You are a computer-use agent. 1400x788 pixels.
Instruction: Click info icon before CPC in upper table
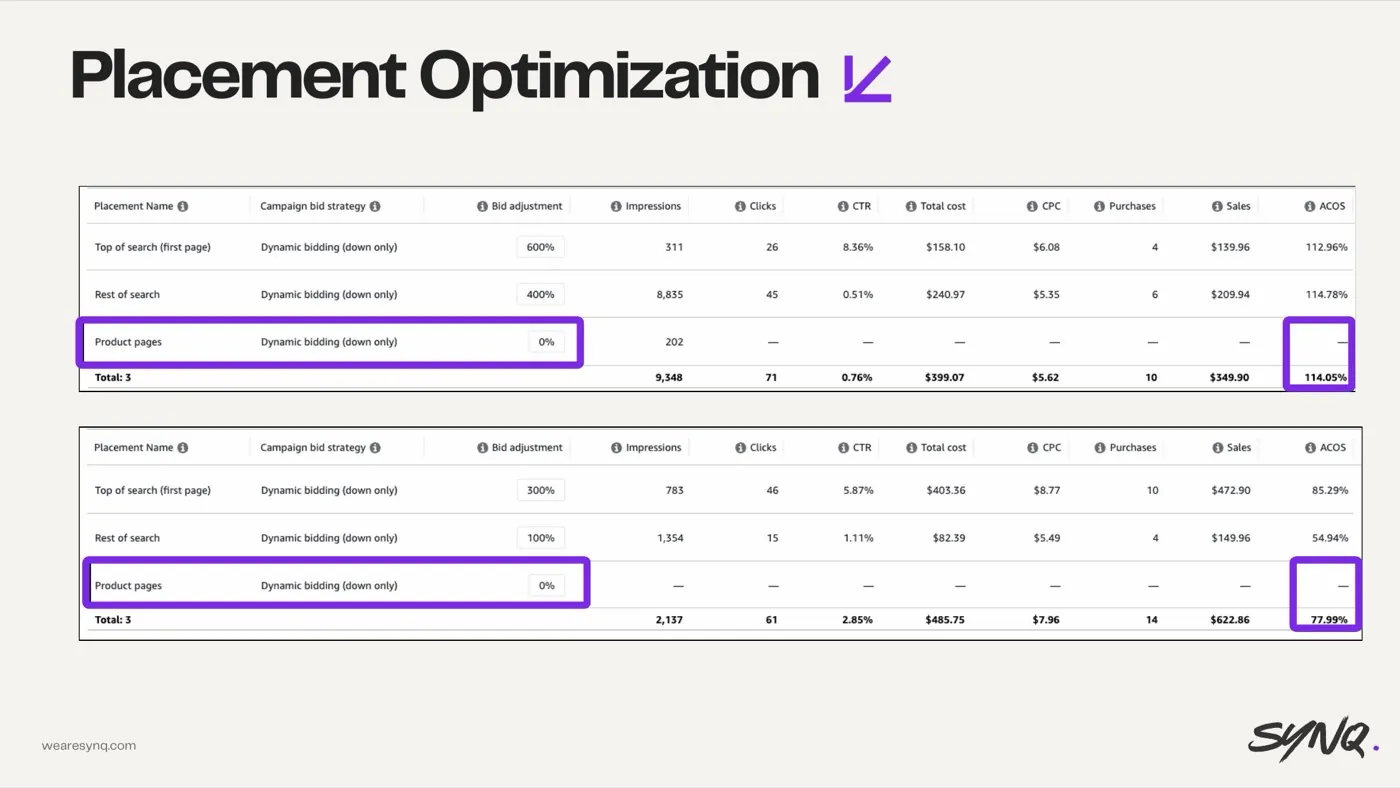(x=1032, y=206)
